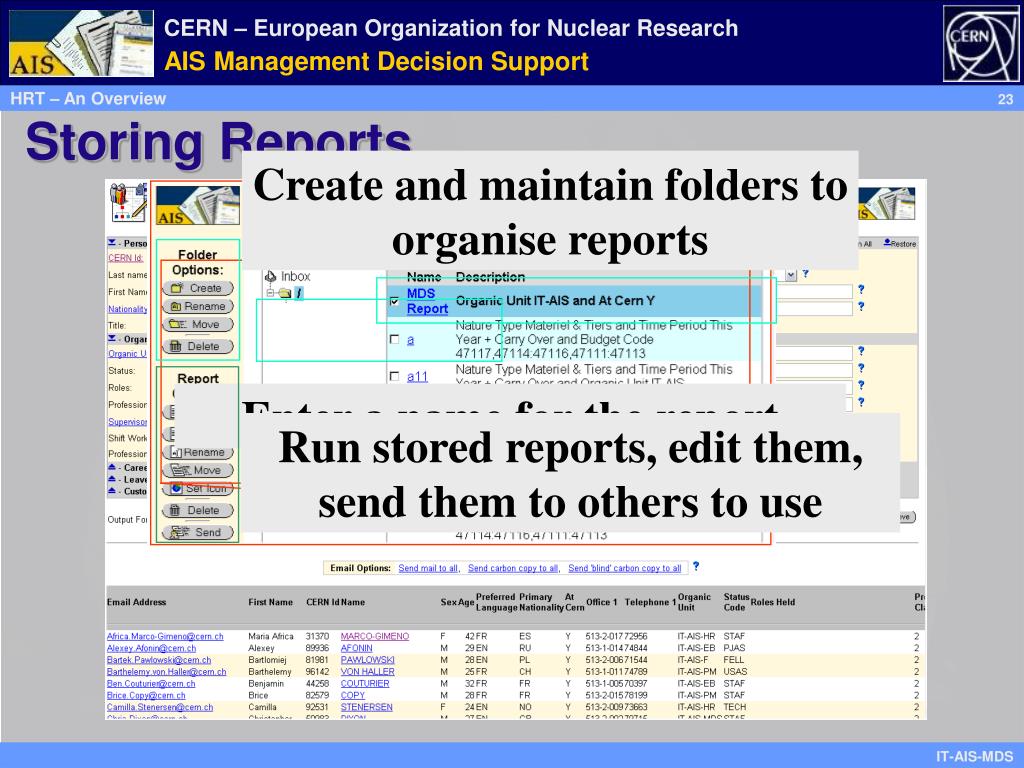1024x768 pixels.
Task: Email Ben.Couturier@cern.ch
Action: pos(151,683)
